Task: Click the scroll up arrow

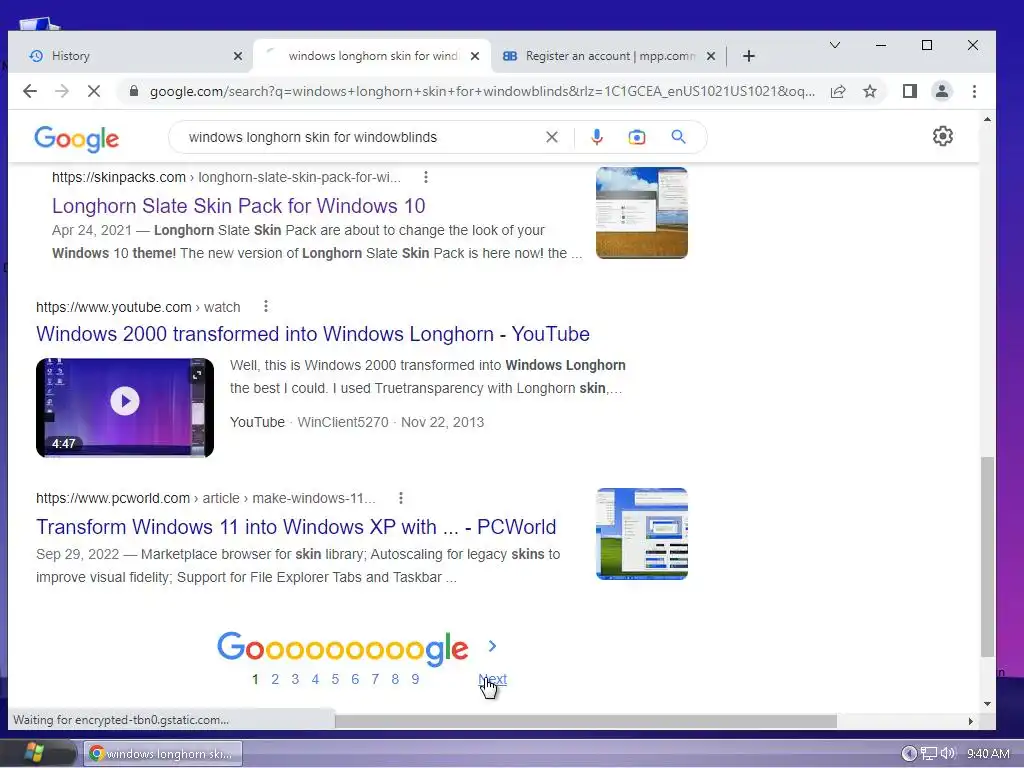Action: [987, 120]
